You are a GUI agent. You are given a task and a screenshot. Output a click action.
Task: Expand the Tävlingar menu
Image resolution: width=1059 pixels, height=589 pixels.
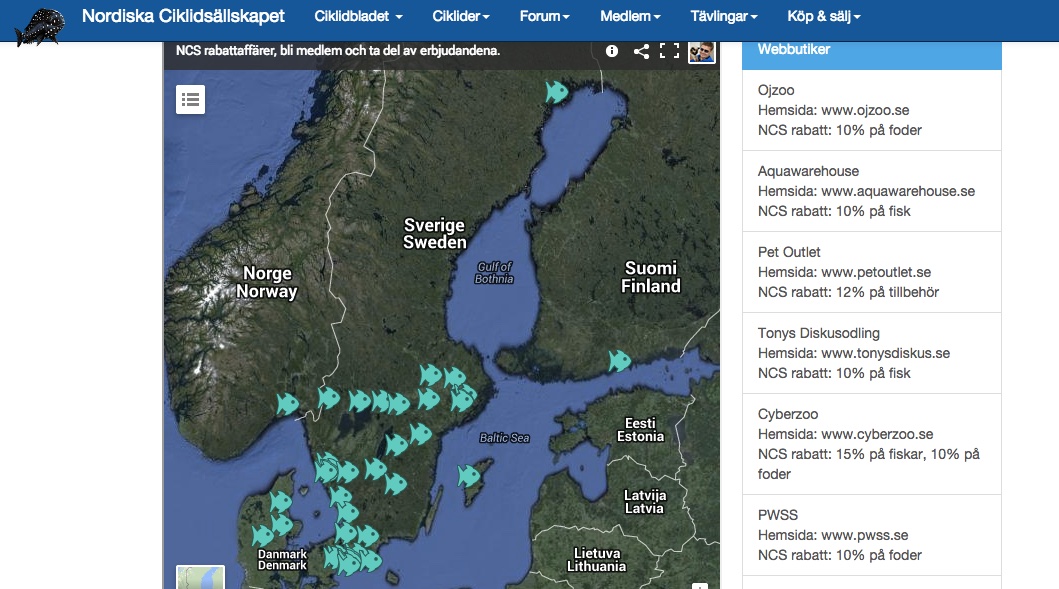(723, 16)
